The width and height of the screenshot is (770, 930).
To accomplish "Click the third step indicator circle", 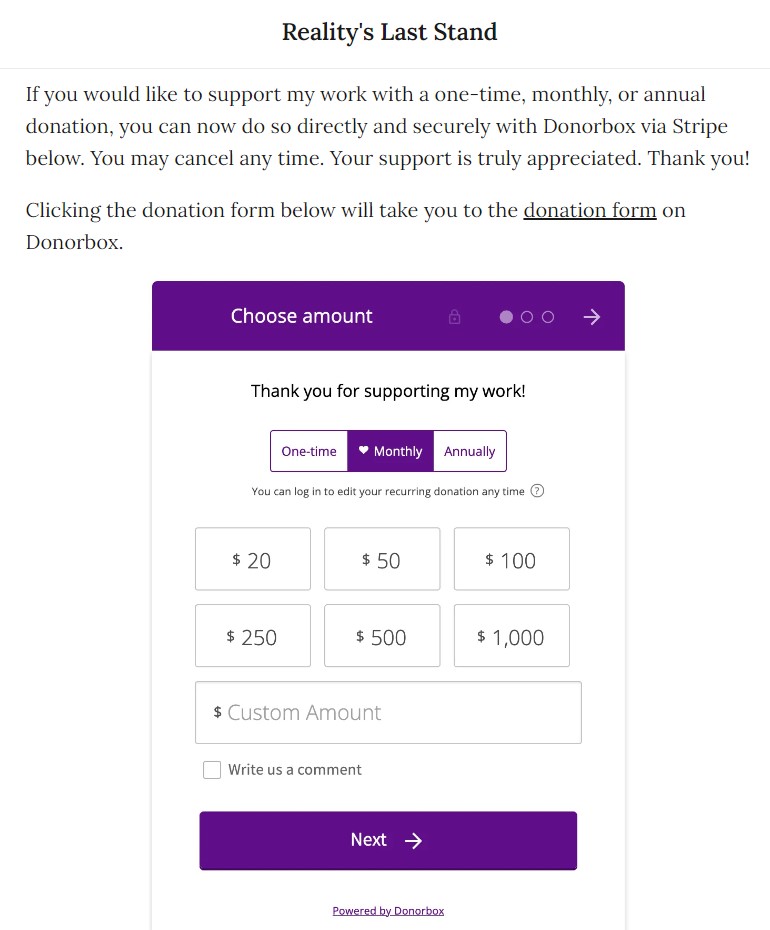I will (x=548, y=317).
